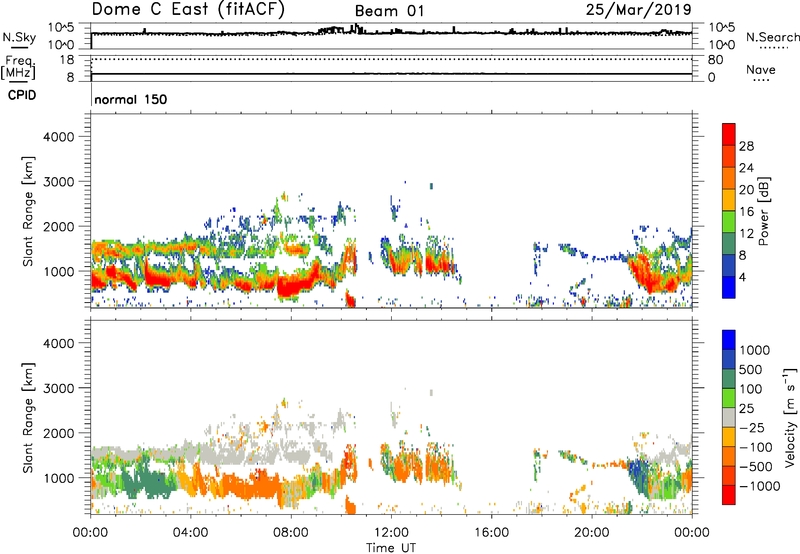Click the "normal 150" CPID value
Image resolution: width=800 pixels, height=554 pixels.
[131, 99]
